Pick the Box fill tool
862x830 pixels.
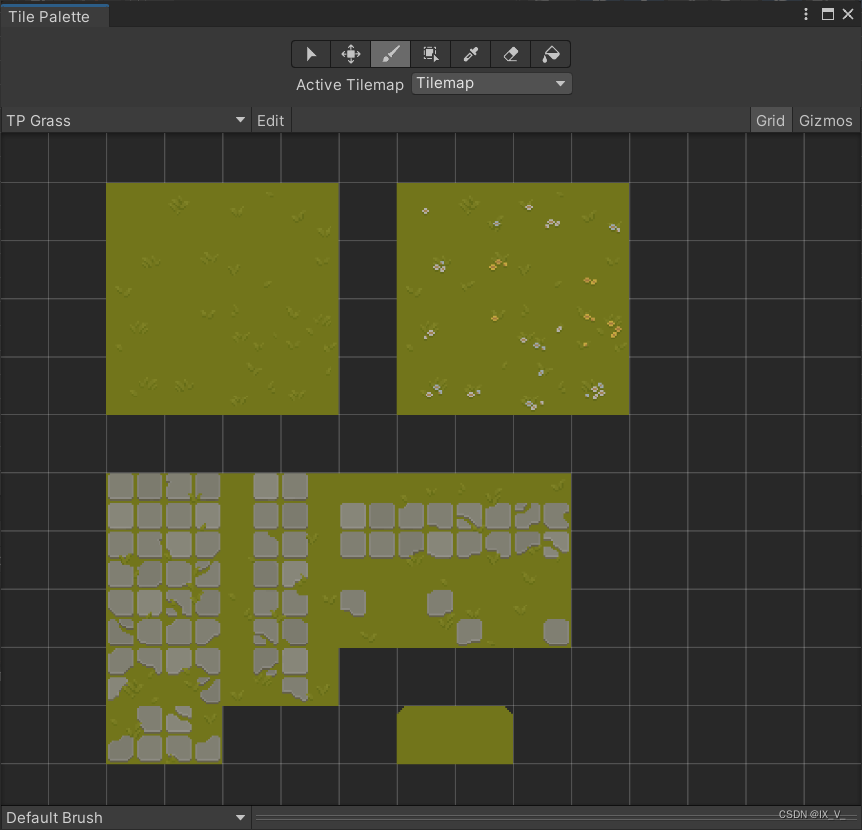(430, 54)
